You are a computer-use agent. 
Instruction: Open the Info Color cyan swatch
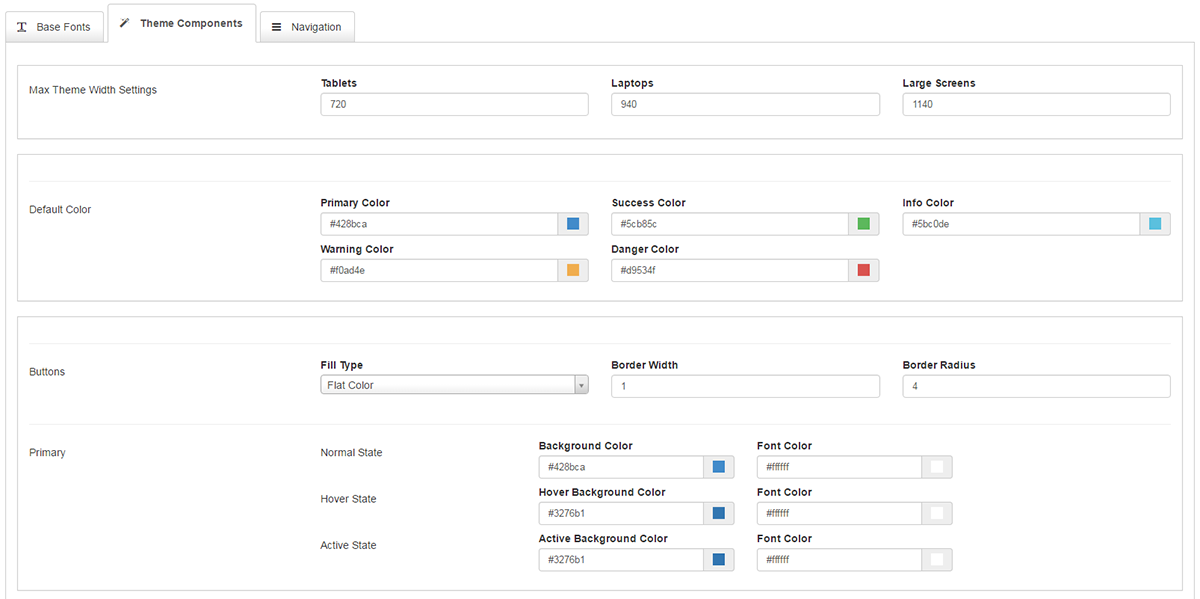pyautogui.click(x=1155, y=224)
